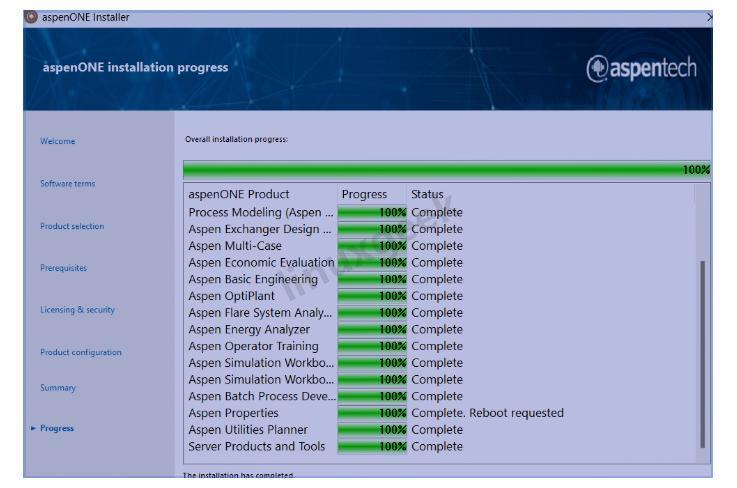Image resolution: width=737 pixels, height=488 pixels.
Task: Select the Aspen Batch Process Deve... row
Action: (439, 396)
